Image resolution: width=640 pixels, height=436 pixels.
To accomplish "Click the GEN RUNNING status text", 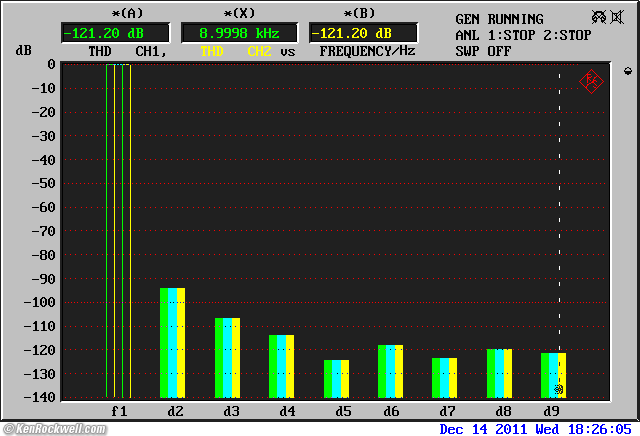I will [499, 19].
